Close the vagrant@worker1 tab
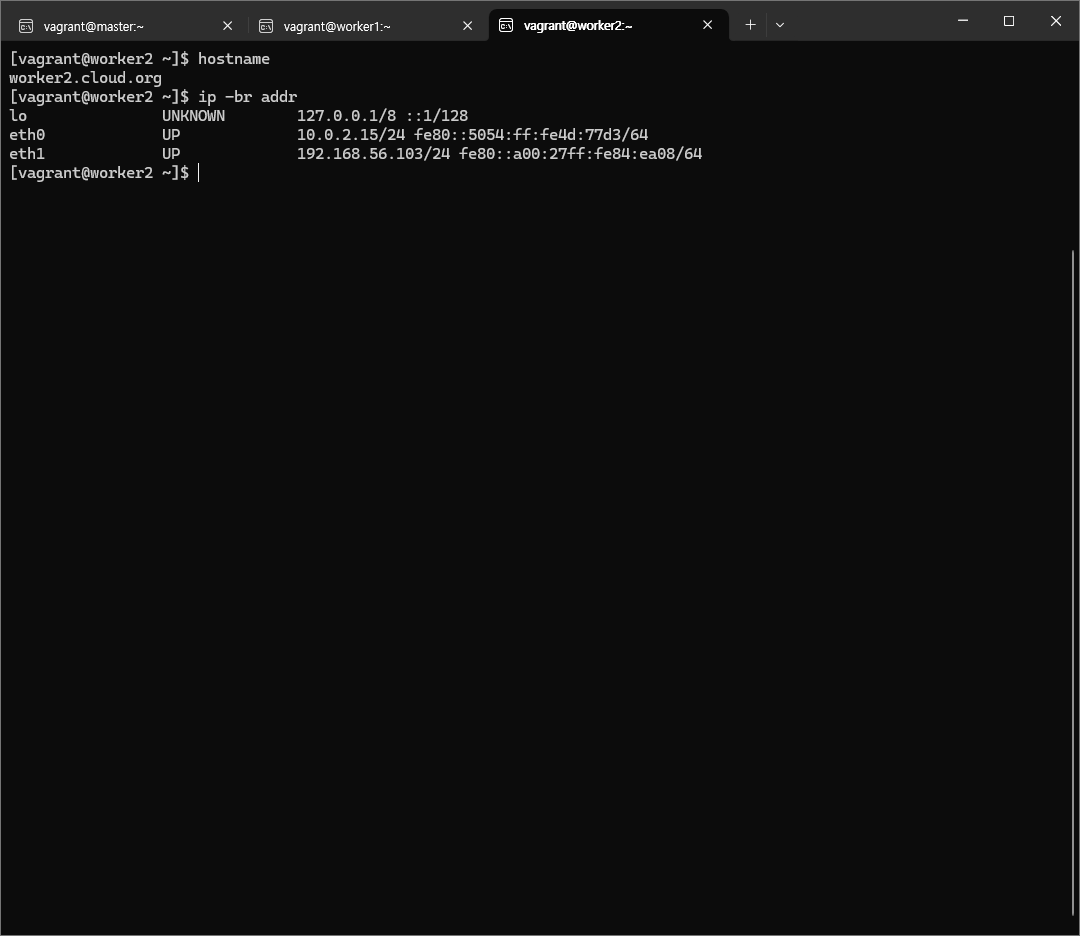The width and height of the screenshot is (1080, 936). point(467,26)
